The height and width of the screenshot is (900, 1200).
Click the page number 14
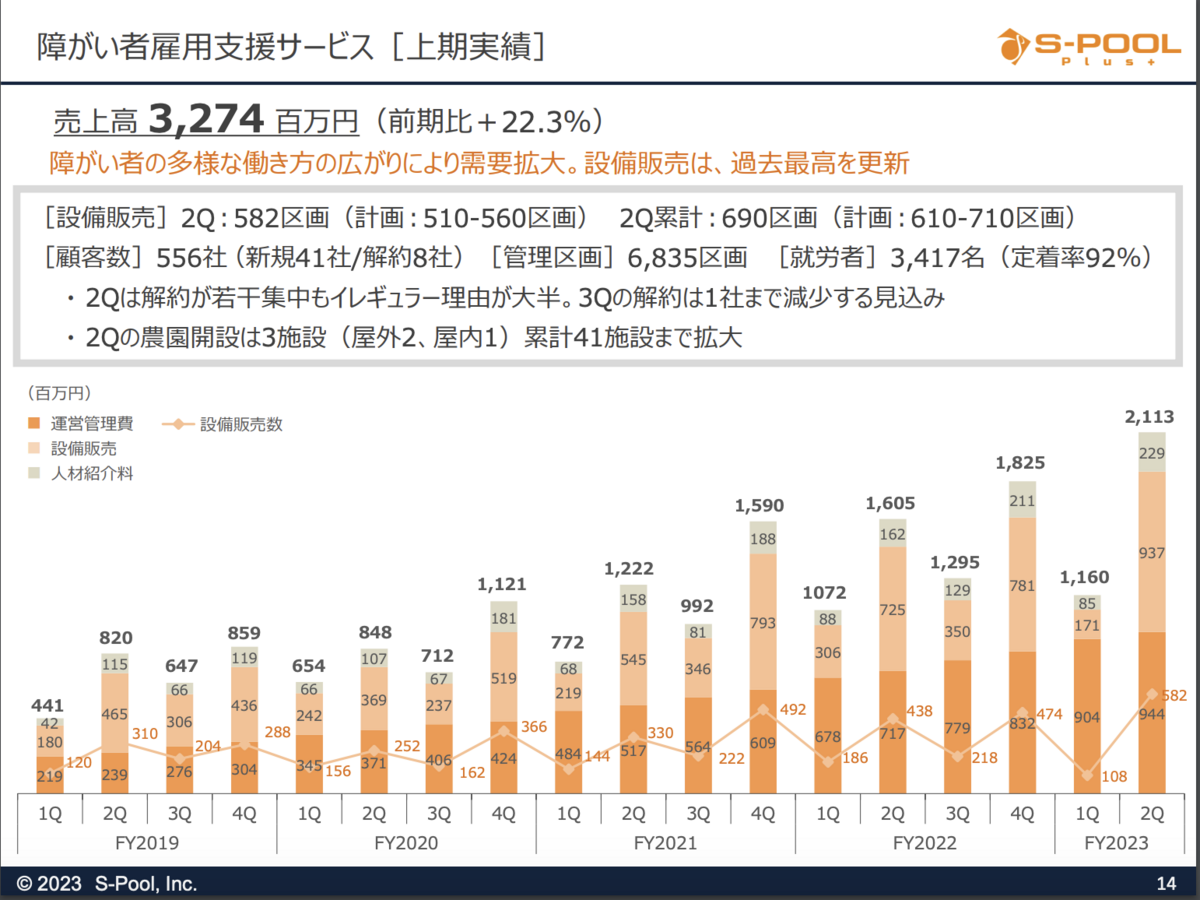tap(1165, 884)
